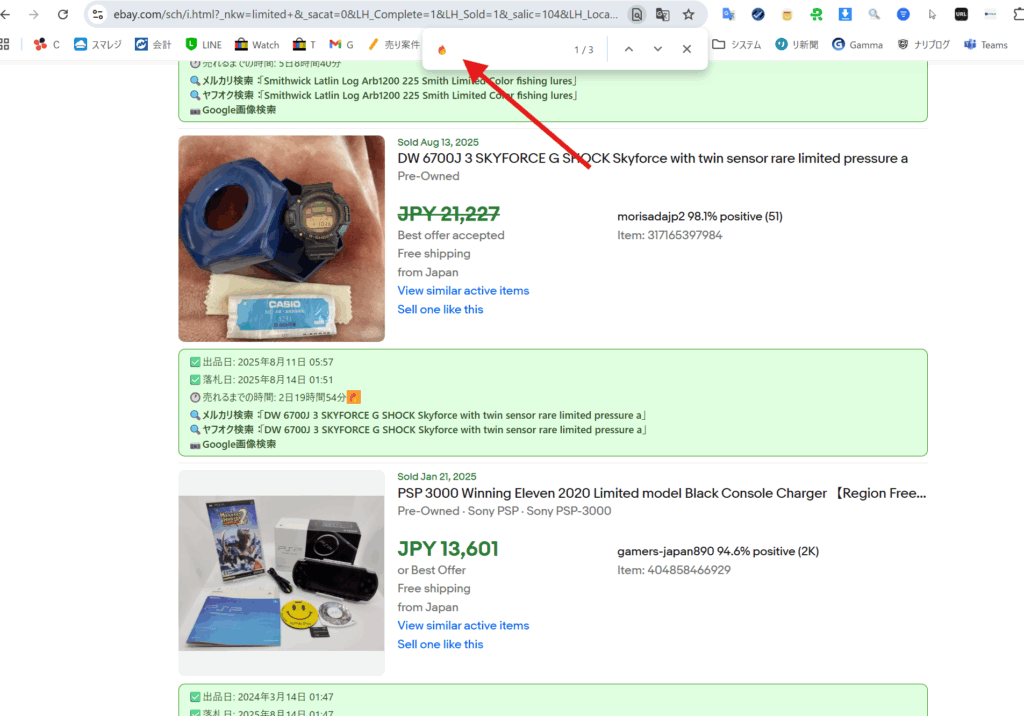The height and width of the screenshot is (716, 1024).
Task: Go to previous find-in-page match
Action: pos(628,49)
